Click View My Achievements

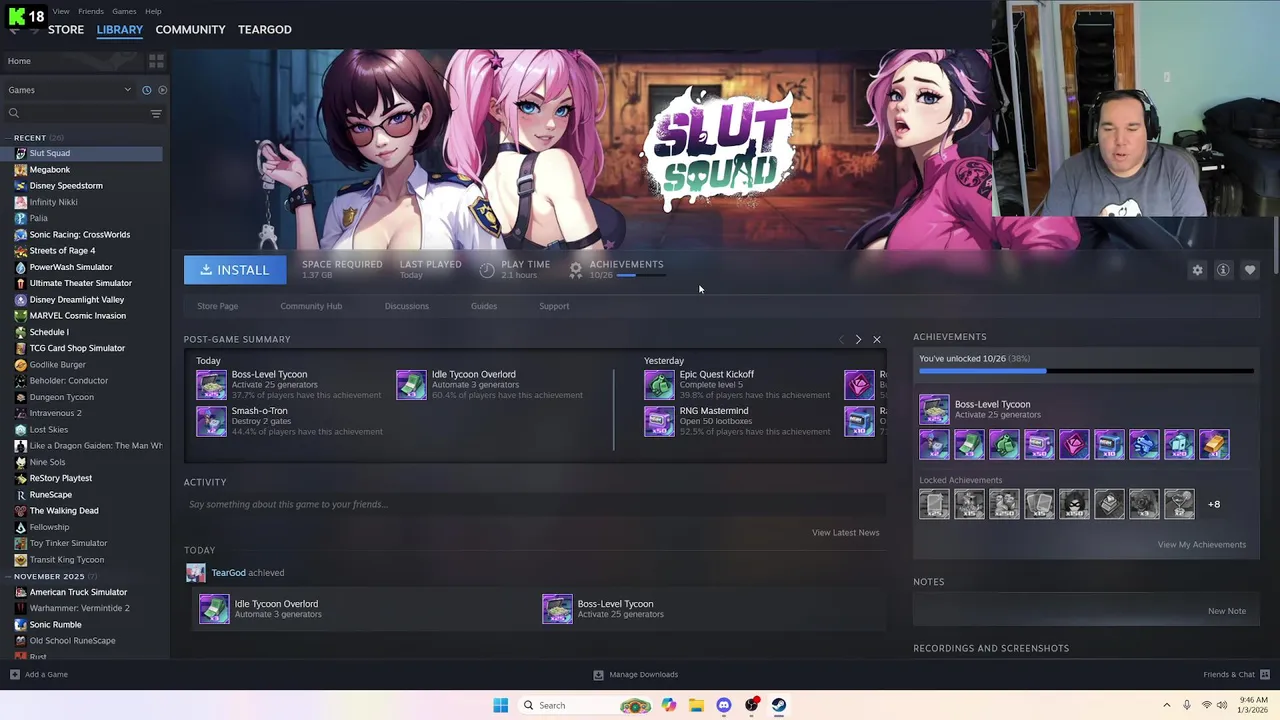pyautogui.click(x=1202, y=545)
